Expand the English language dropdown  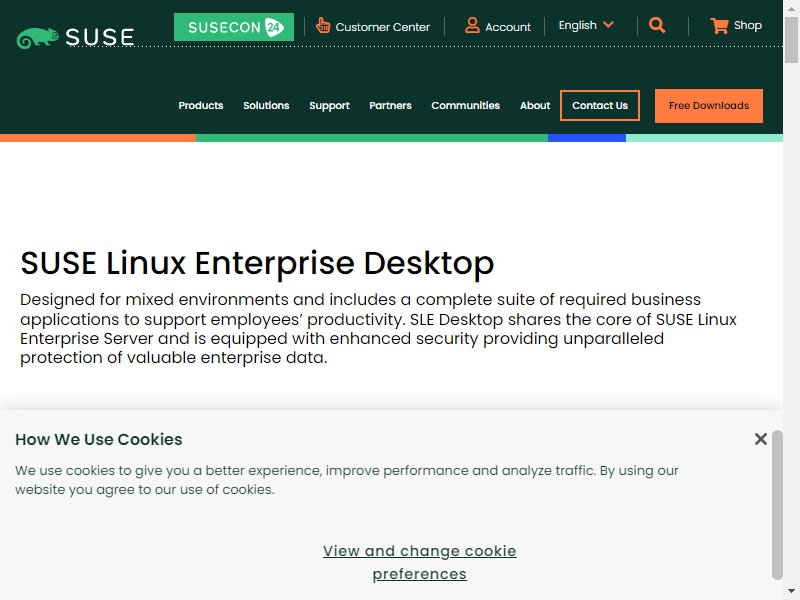[x=586, y=25]
